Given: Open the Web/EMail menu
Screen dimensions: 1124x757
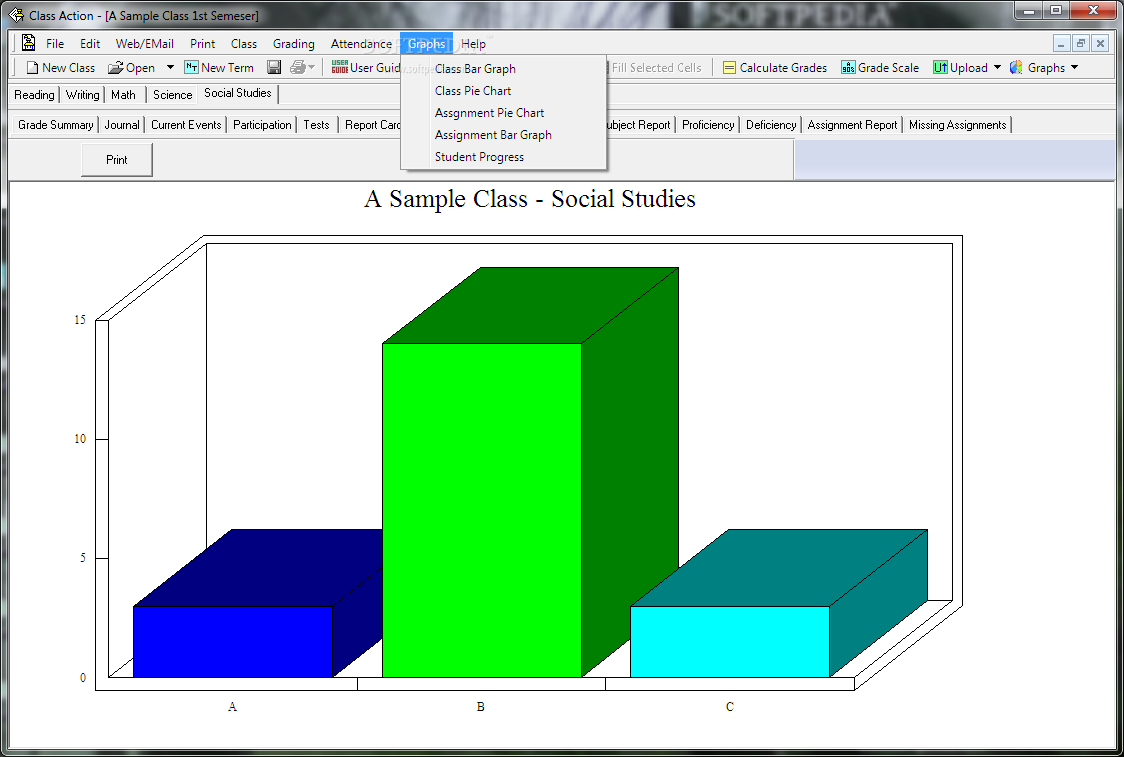Looking at the screenshot, I should pos(144,44).
